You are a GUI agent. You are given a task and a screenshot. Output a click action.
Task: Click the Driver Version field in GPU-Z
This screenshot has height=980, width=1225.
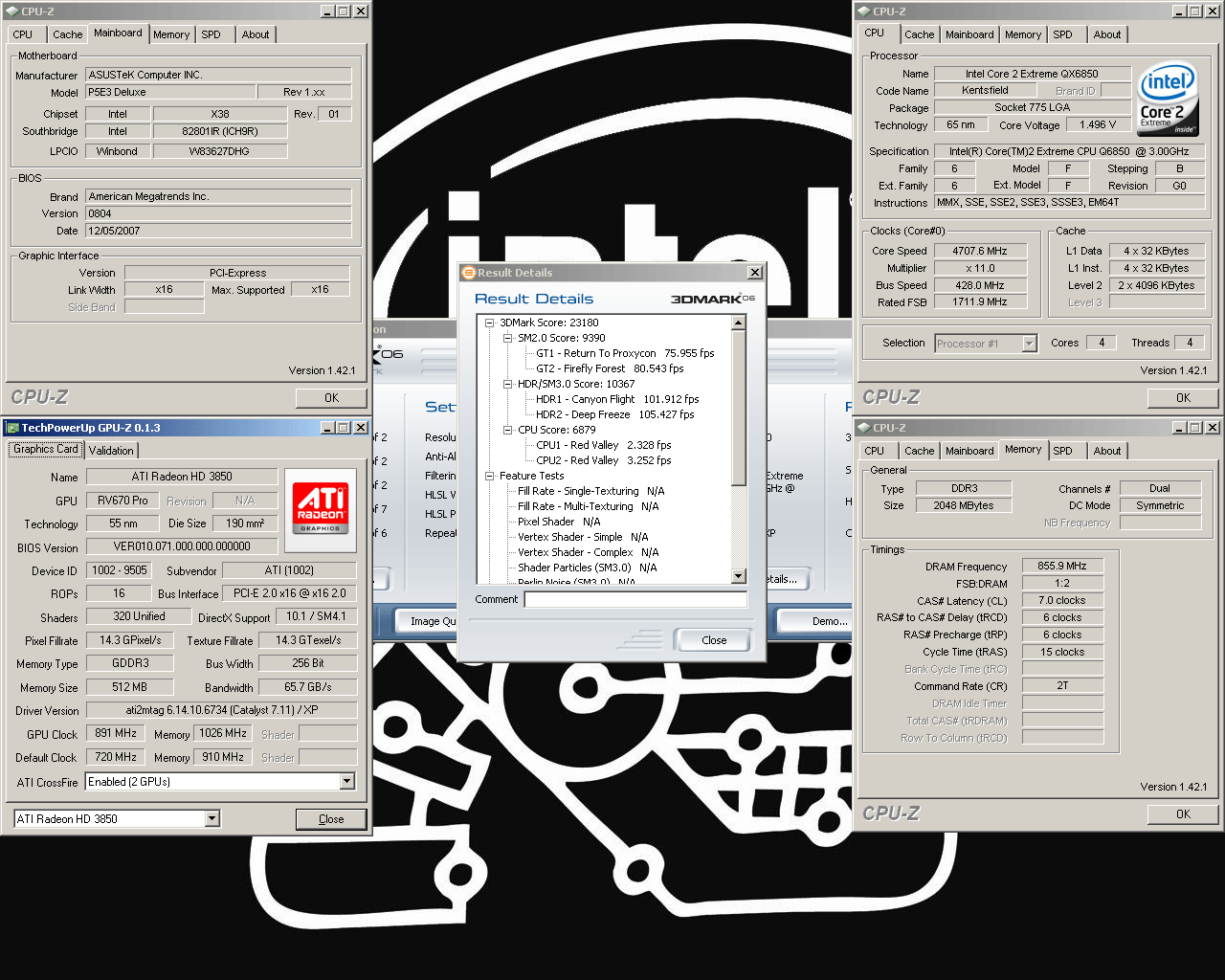click(x=221, y=710)
